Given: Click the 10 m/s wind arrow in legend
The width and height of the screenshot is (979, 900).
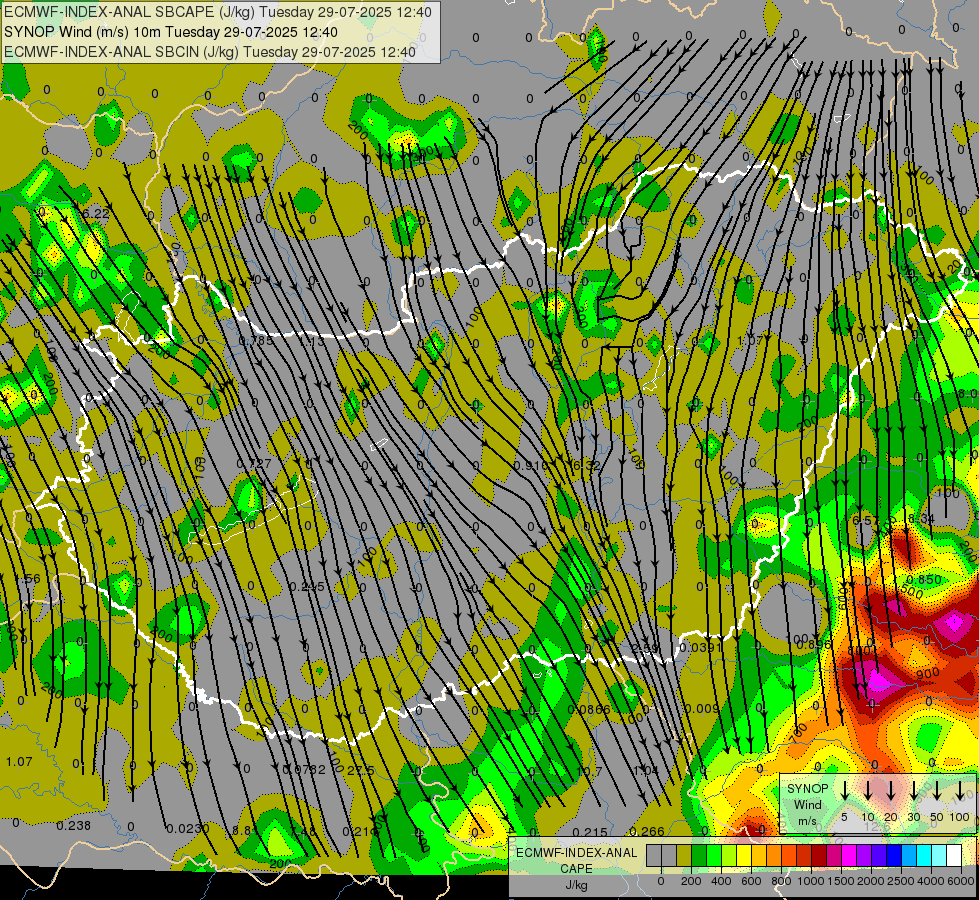Looking at the screenshot, I should pos(867,791).
